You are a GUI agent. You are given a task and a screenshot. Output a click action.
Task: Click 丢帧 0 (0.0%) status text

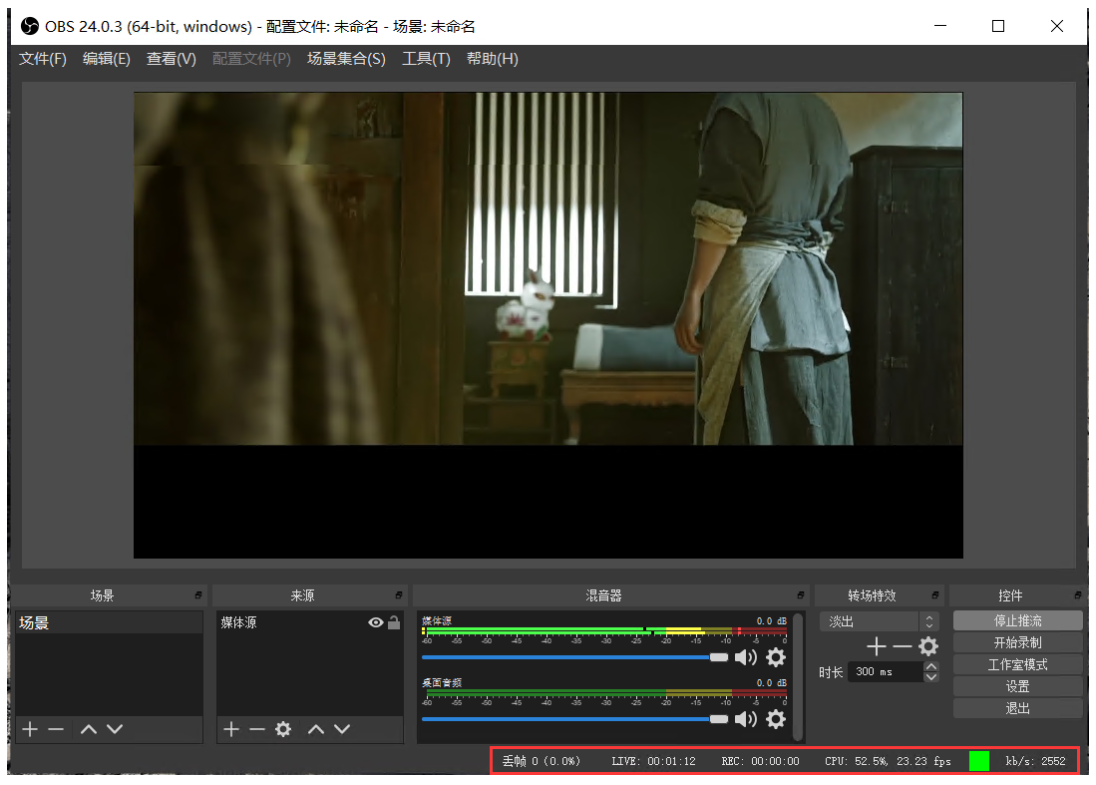click(541, 761)
